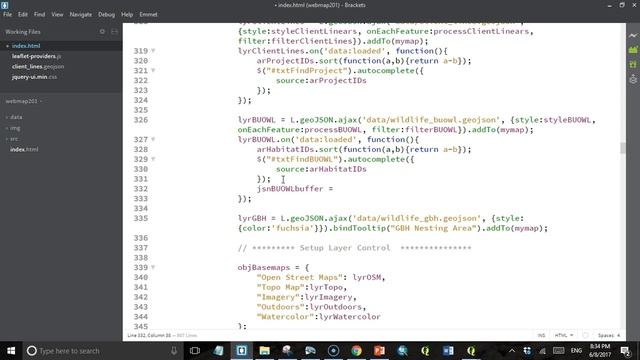The image size is (640, 360).
Task: Open Extension Manager brick icon
Action: pyautogui.click(x=633, y=50)
